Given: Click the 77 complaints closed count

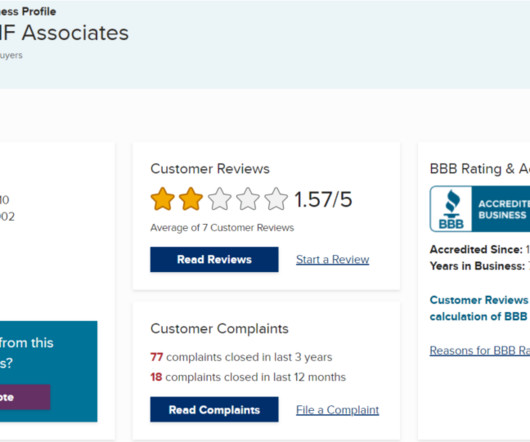Looking at the screenshot, I should click(x=156, y=357).
